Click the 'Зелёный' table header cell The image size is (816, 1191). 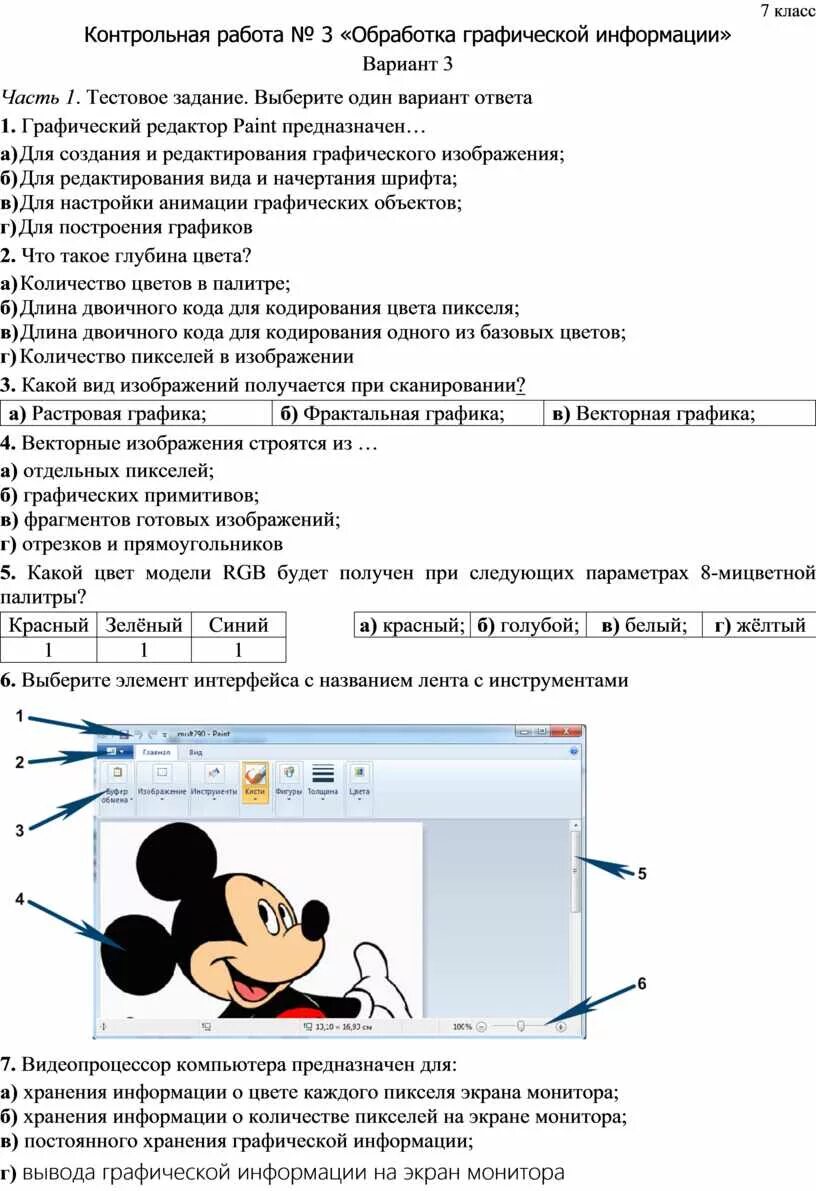tap(144, 625)
